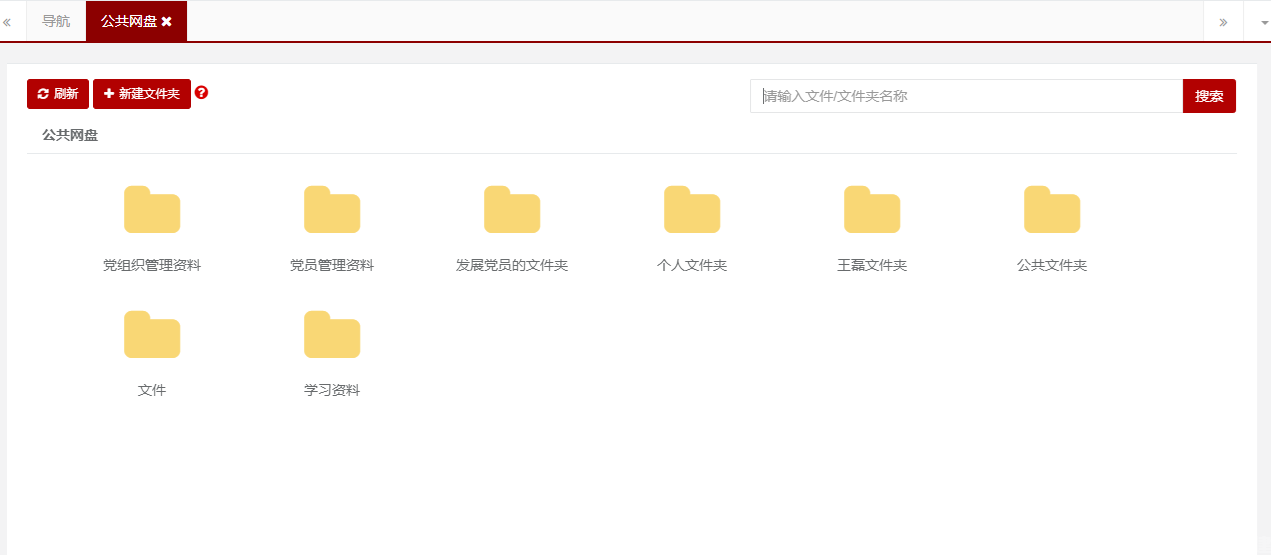Focus the file/folder name search field

pos(966,96)
